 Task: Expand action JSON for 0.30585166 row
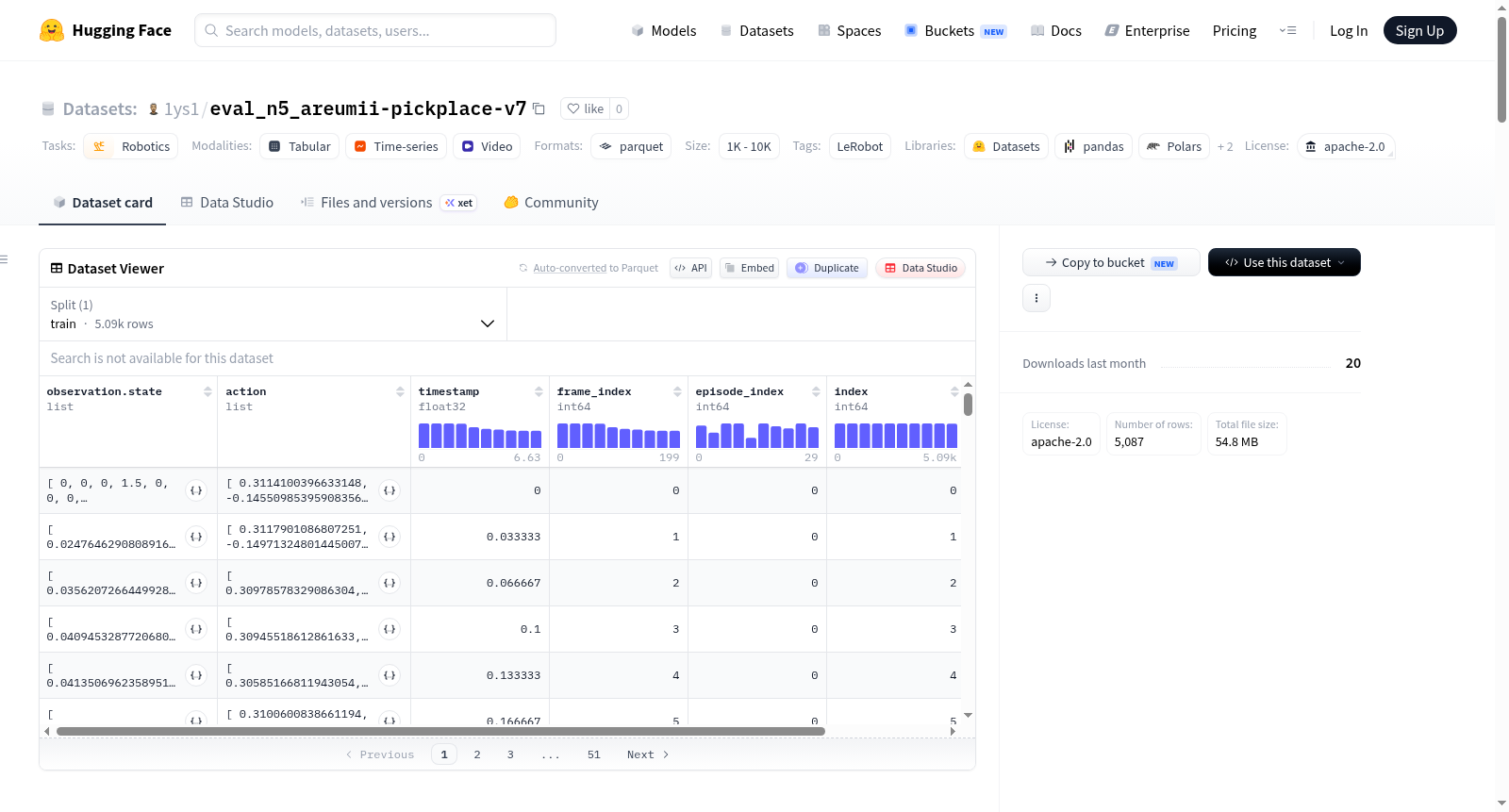tap(390, 675)
